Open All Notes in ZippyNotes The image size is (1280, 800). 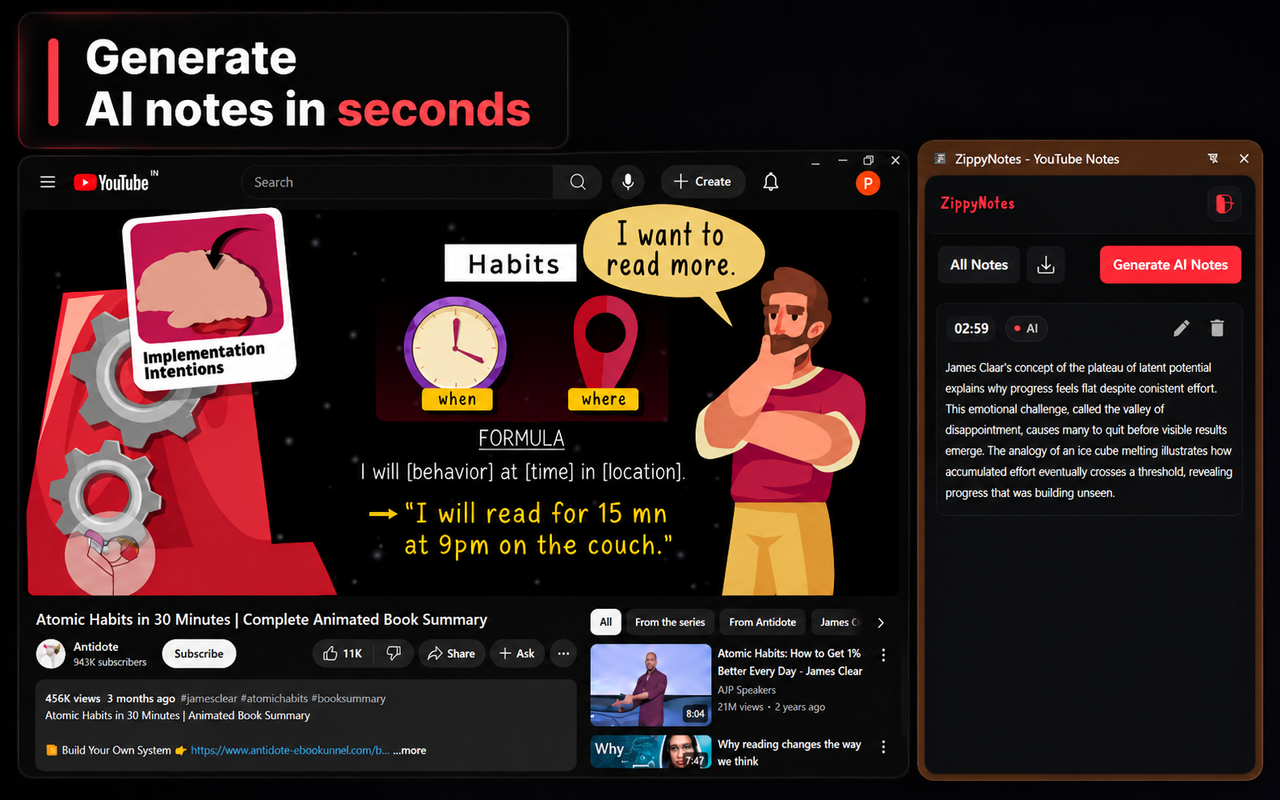pyautogui.click(x=979, y=265)
